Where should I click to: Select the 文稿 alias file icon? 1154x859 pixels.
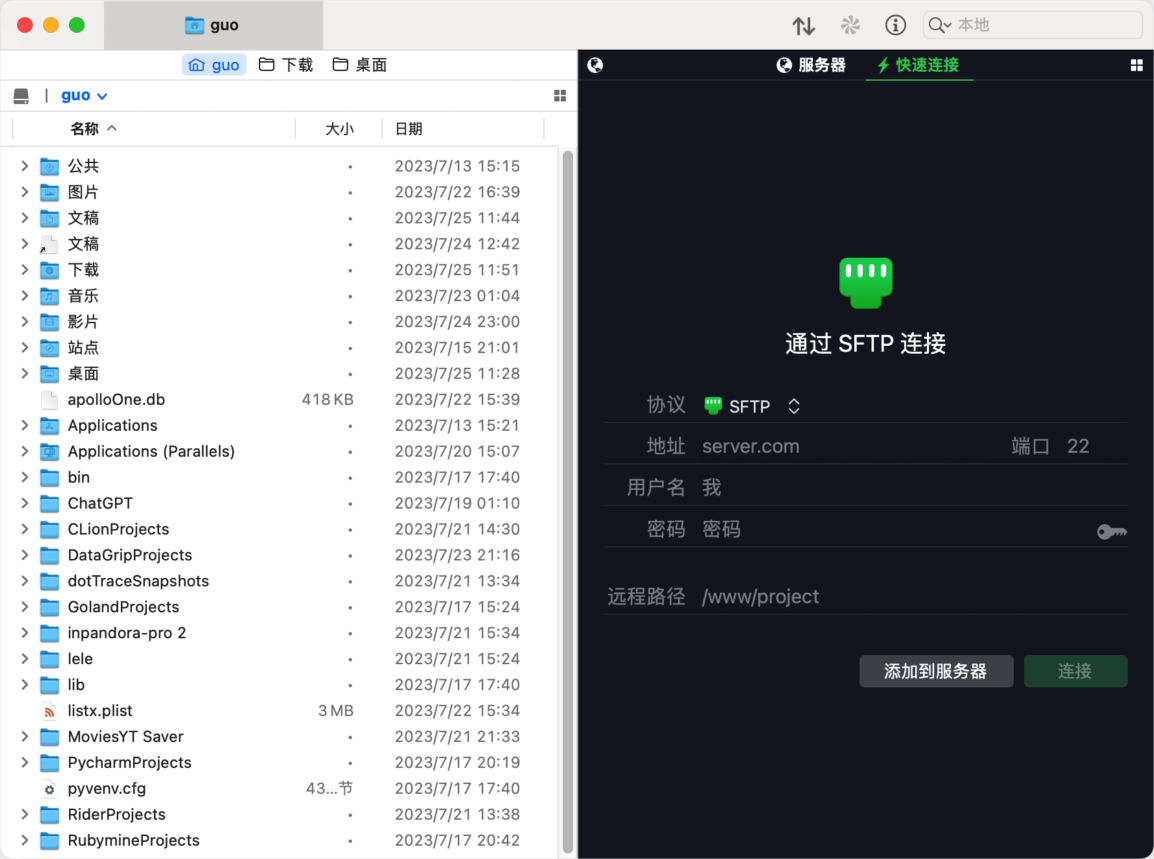49,244
